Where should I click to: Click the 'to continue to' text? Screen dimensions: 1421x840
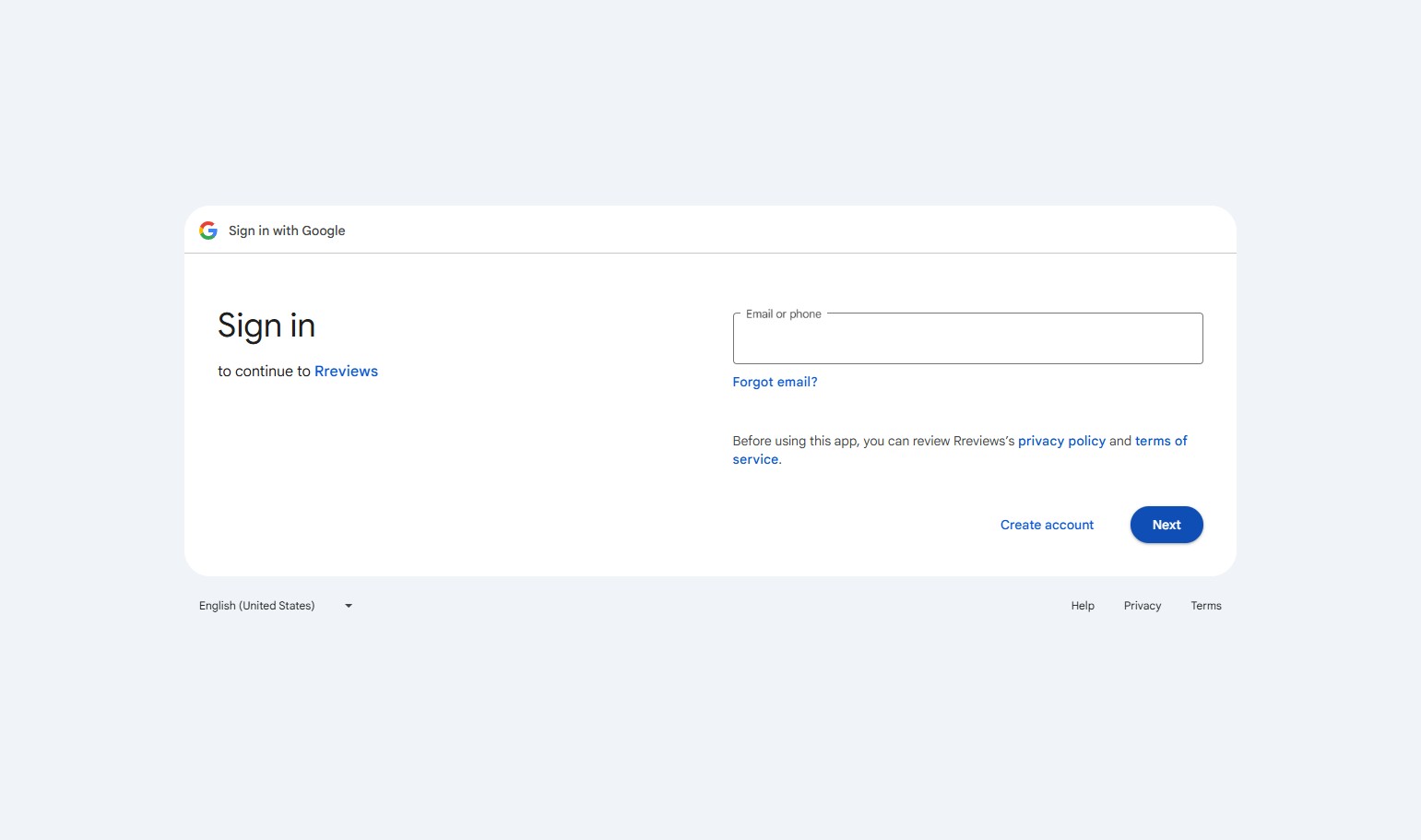[264, 371]
